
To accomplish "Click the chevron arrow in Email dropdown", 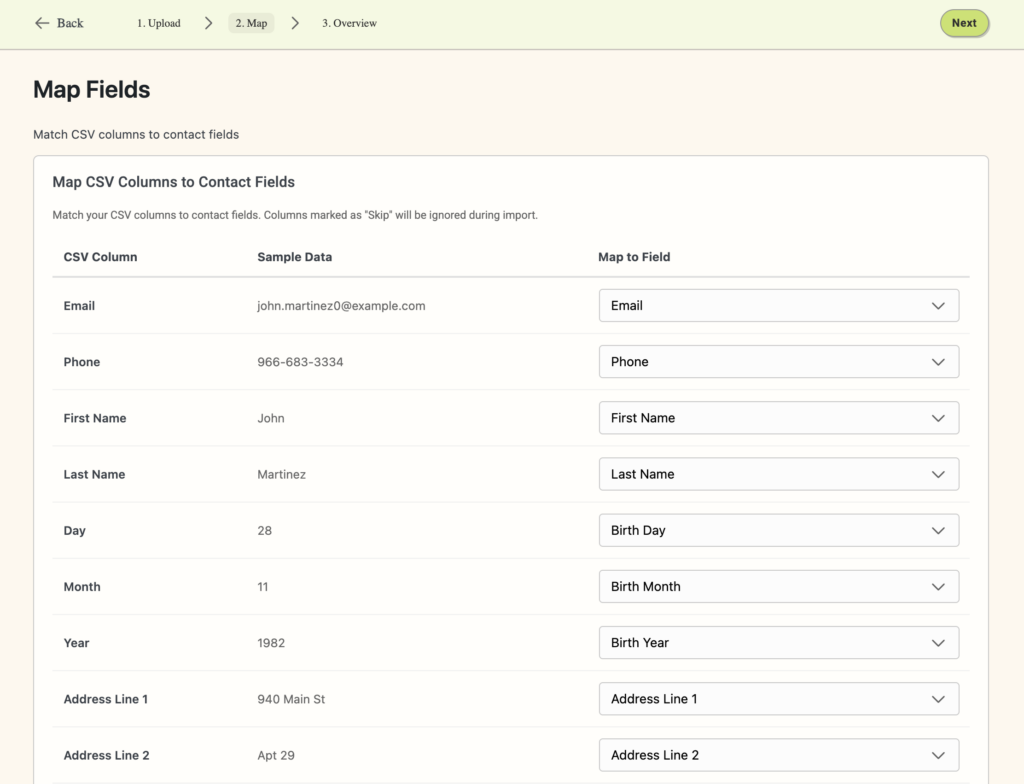I will click(x=937, y=306).
